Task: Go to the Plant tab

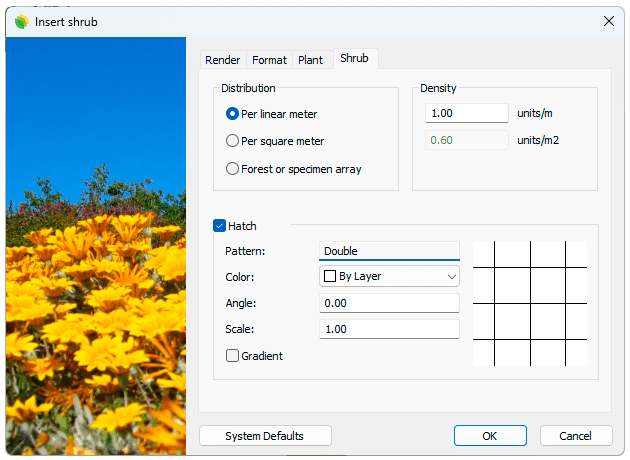Action: 310,60
